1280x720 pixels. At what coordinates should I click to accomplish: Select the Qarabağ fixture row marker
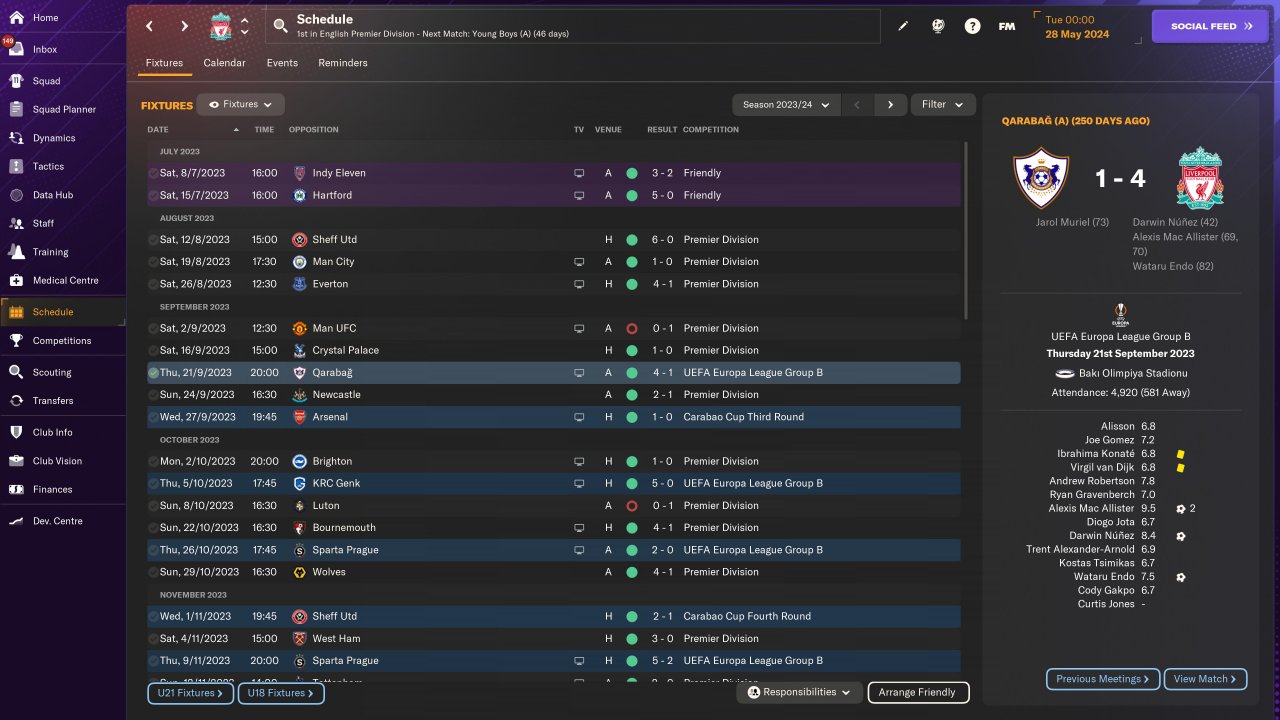[x=153, y=373]
